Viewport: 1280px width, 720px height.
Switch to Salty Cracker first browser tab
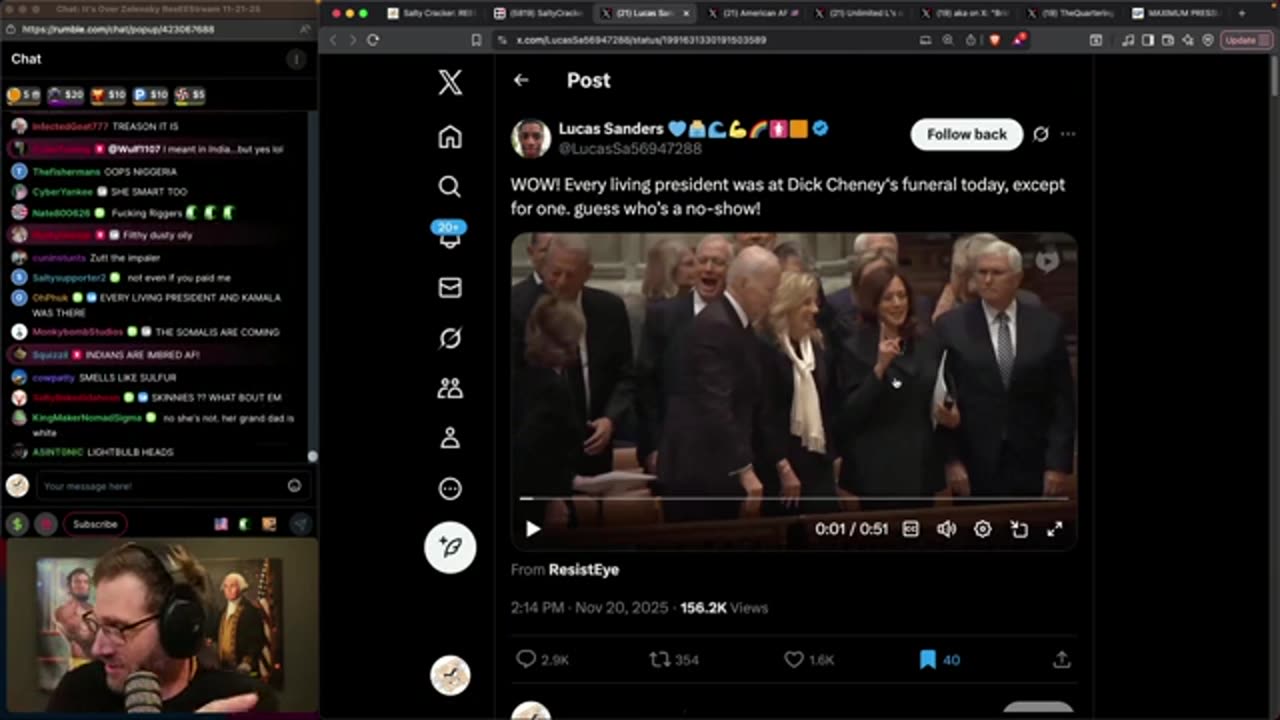[x=431, y=13]
